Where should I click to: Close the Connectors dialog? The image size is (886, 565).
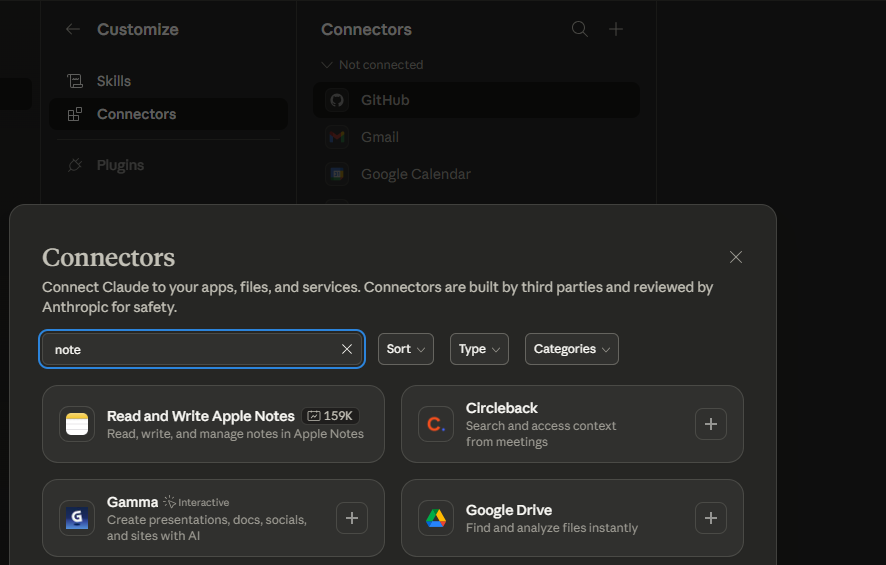(x=736, y=257)
